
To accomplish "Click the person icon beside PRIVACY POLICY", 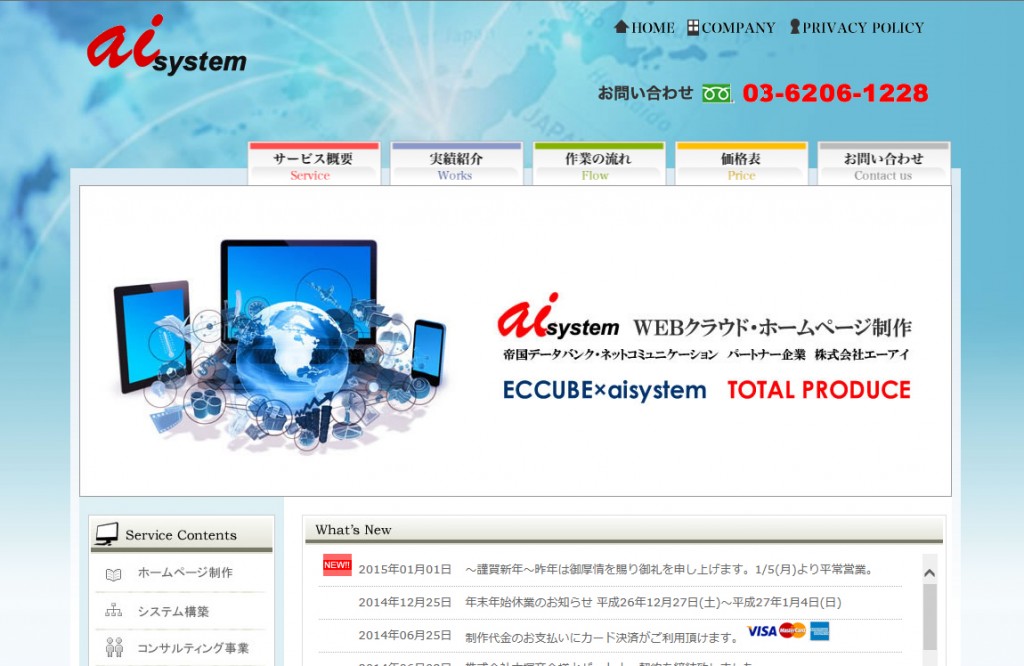I will pyautogui.click(x=795, y=27).
